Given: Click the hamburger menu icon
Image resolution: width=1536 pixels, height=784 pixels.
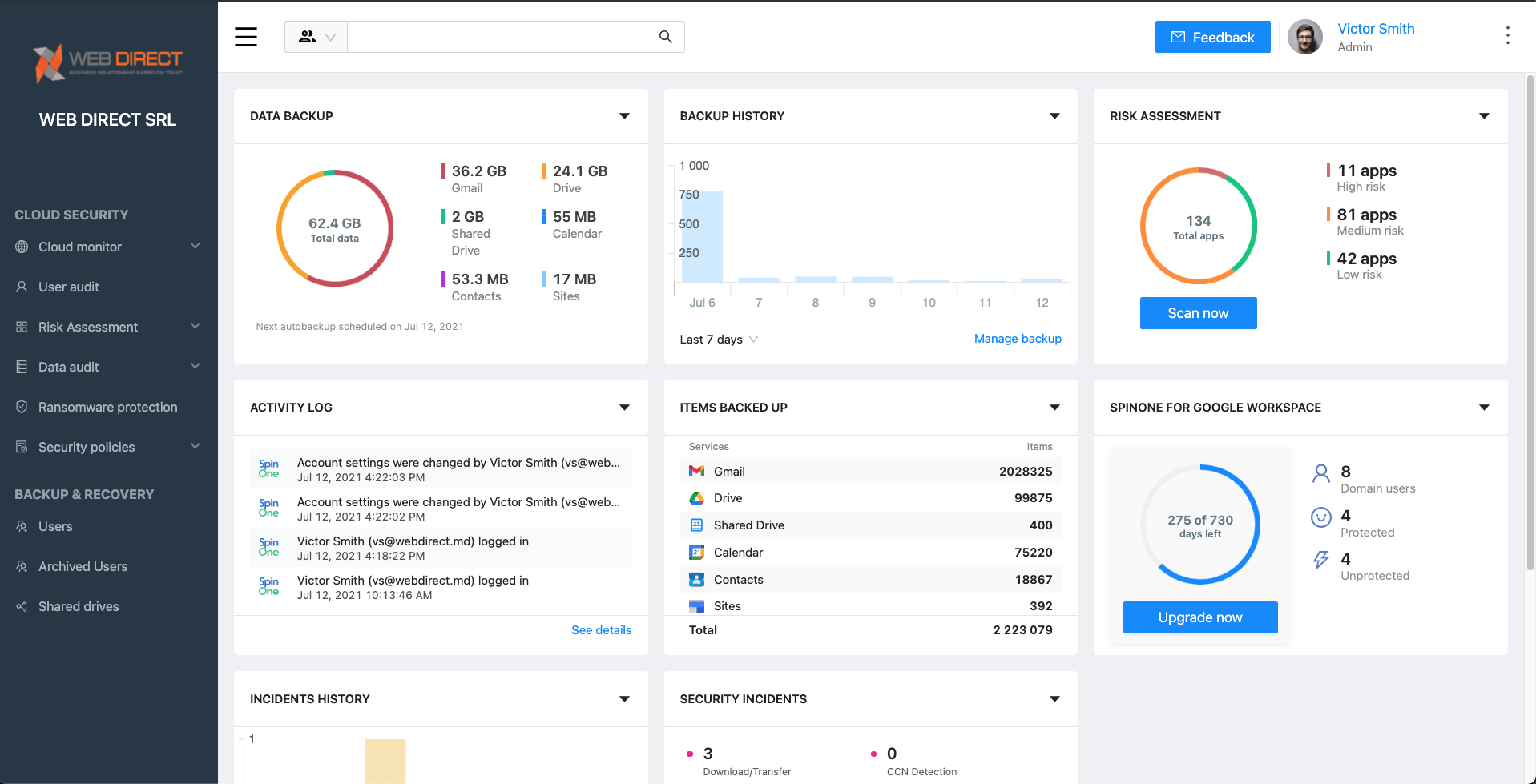Looking at the screenshot, I should tap(246, 37).
